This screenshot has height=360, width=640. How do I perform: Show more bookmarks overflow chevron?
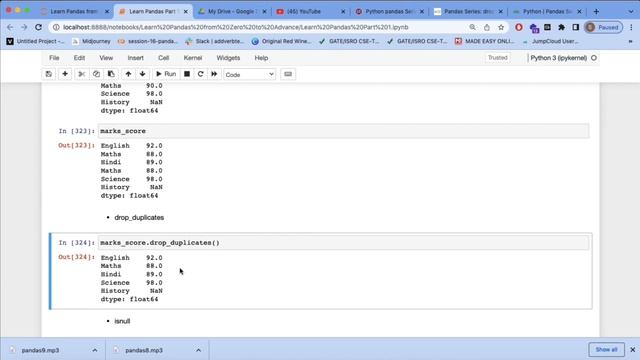[630, 41]
